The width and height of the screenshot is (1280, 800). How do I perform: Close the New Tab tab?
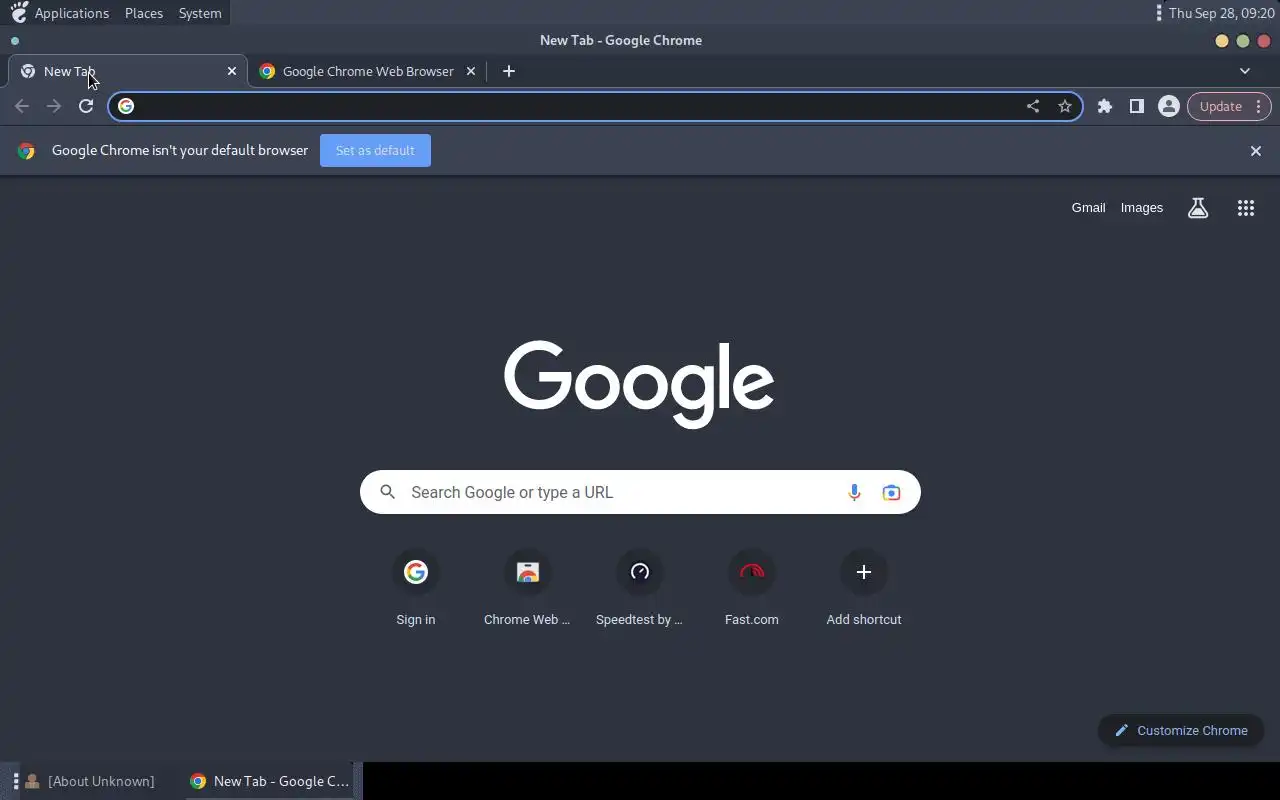(232, 71)
